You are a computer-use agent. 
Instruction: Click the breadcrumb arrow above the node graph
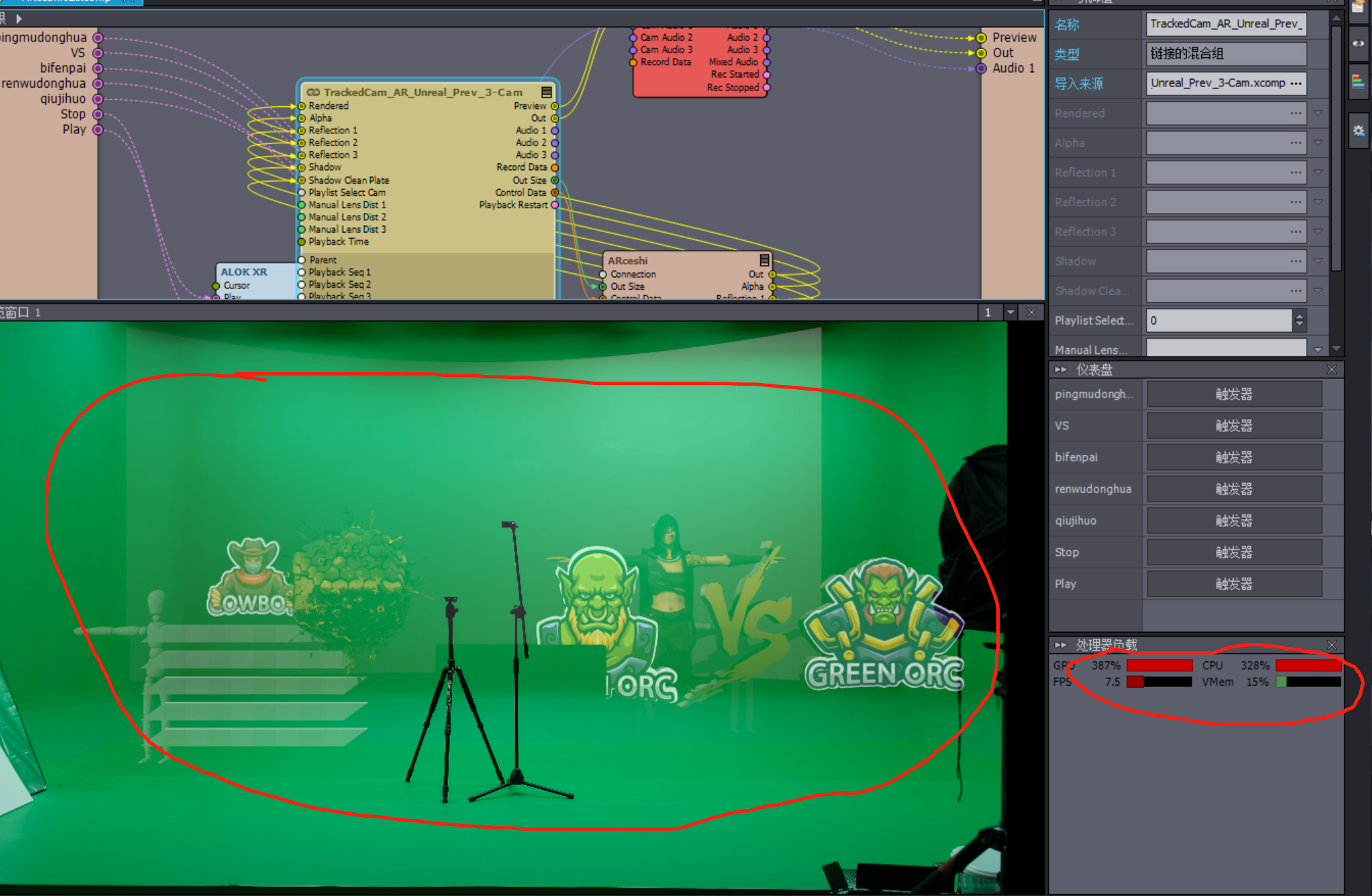19,18
